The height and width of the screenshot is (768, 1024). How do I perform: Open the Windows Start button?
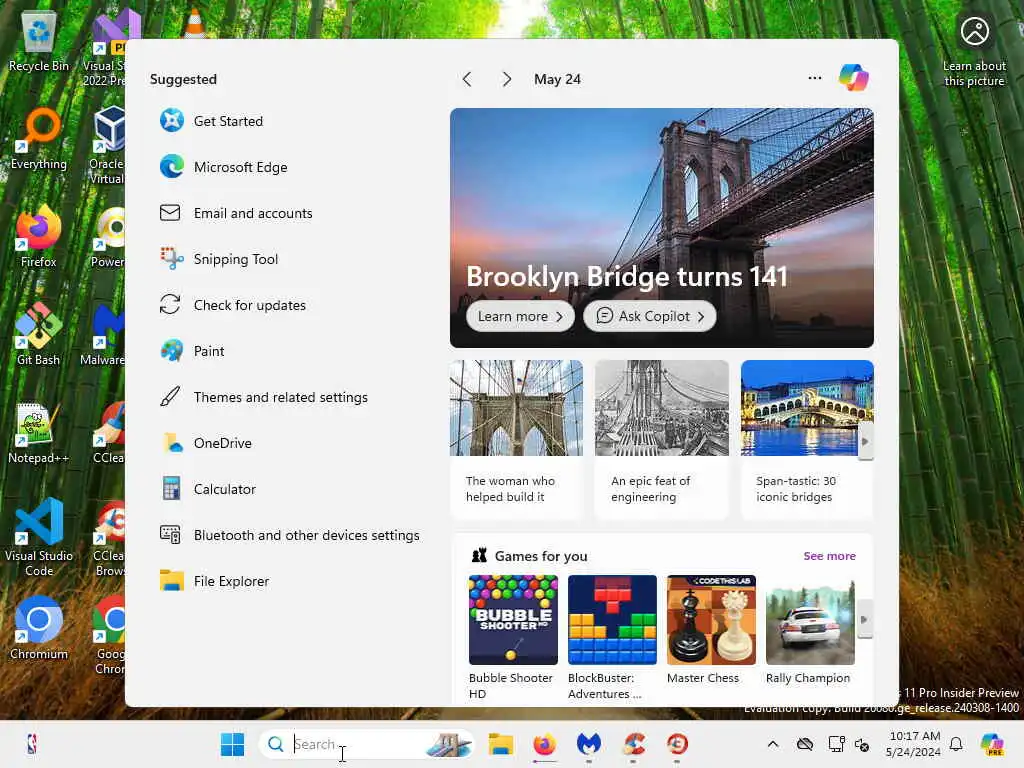[232, 744]
